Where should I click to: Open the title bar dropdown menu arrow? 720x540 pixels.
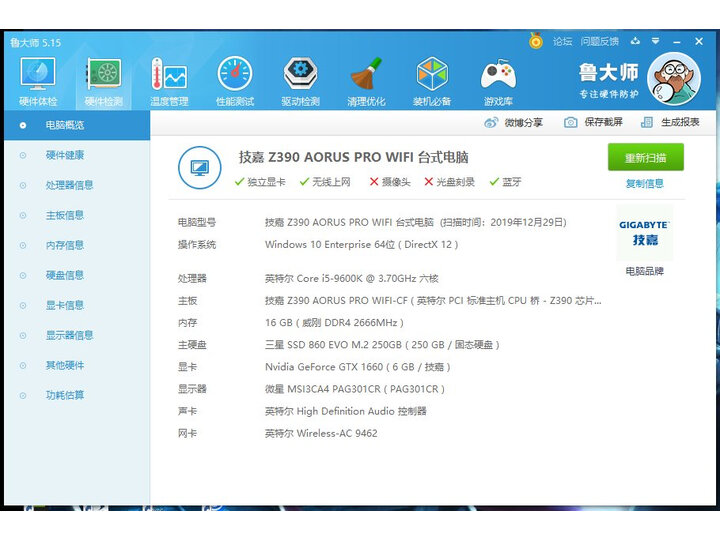click(x=656, y=41)
